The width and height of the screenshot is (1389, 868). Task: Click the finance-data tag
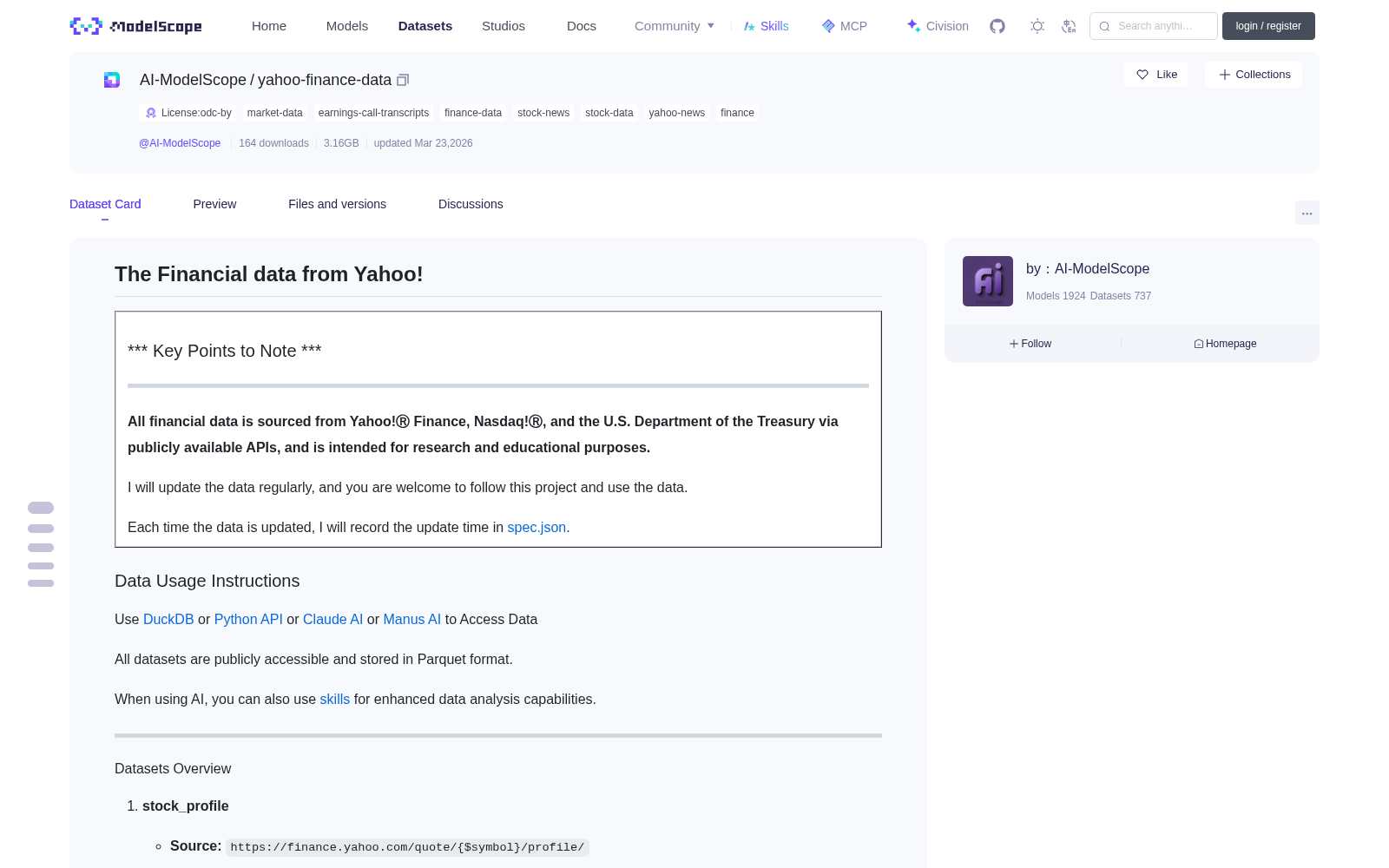tap(473, 113)
